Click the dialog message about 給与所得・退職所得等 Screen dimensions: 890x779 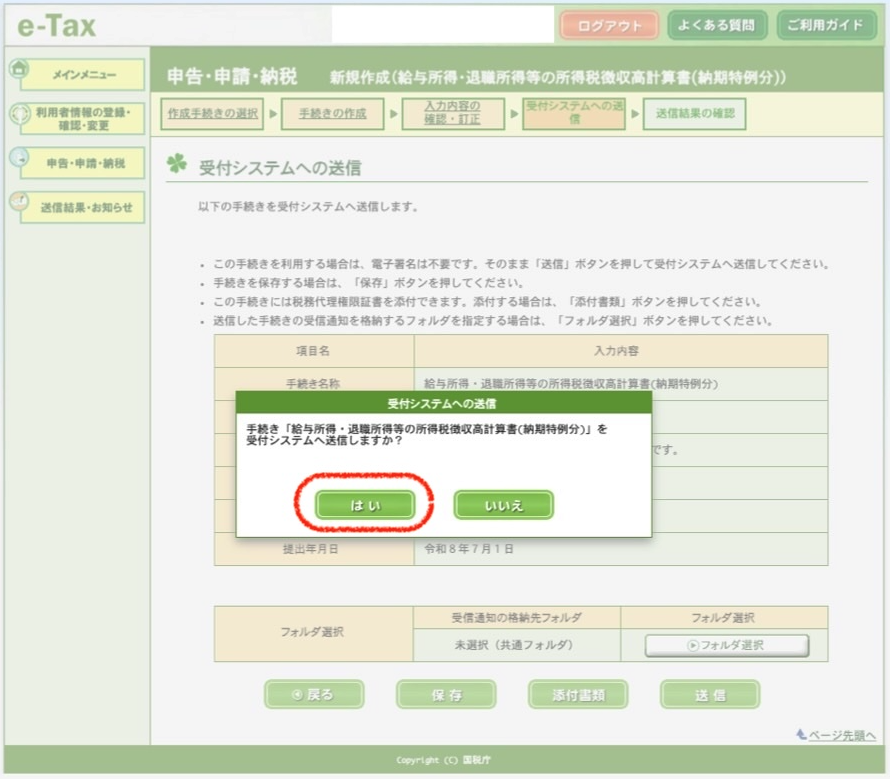(426, 434)
